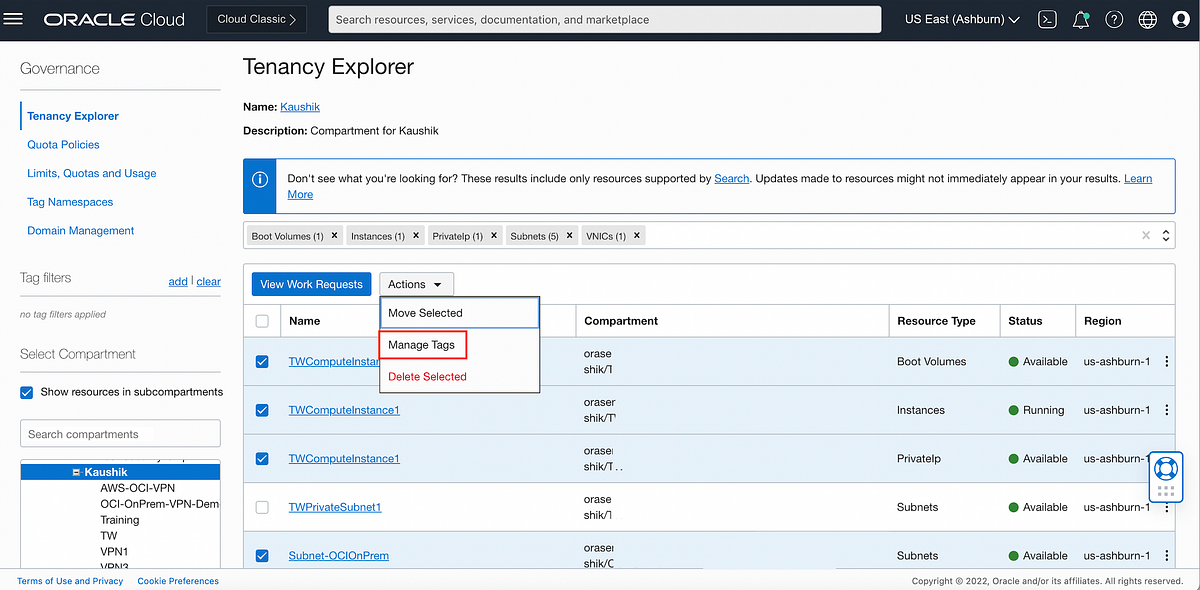The width and height of the screenshot is (1200, 590).
Task: Toggle the select-all checkbox in table header
Action: [x=262, y=320]
